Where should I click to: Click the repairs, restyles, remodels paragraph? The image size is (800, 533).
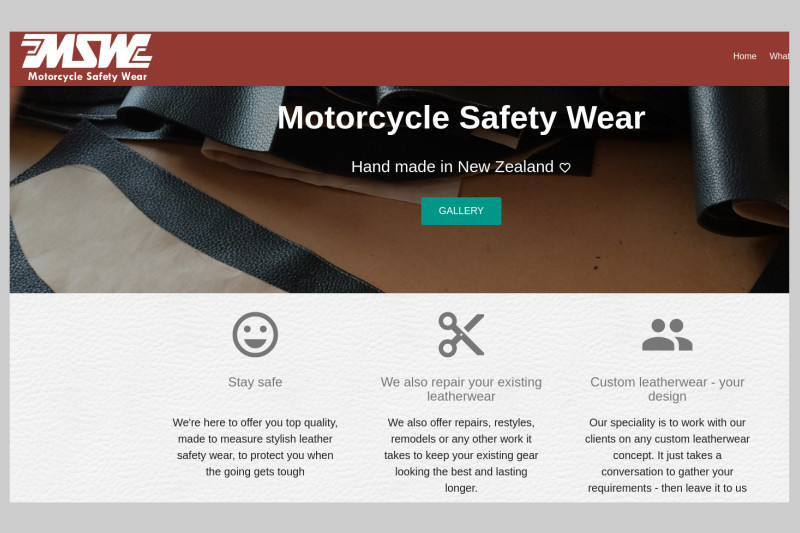[461, 455]
